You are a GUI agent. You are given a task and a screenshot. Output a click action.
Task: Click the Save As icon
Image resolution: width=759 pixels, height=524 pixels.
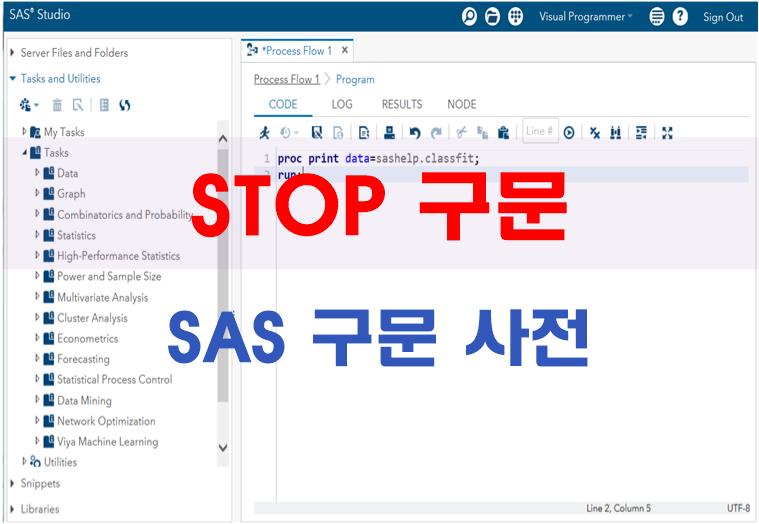338,132
